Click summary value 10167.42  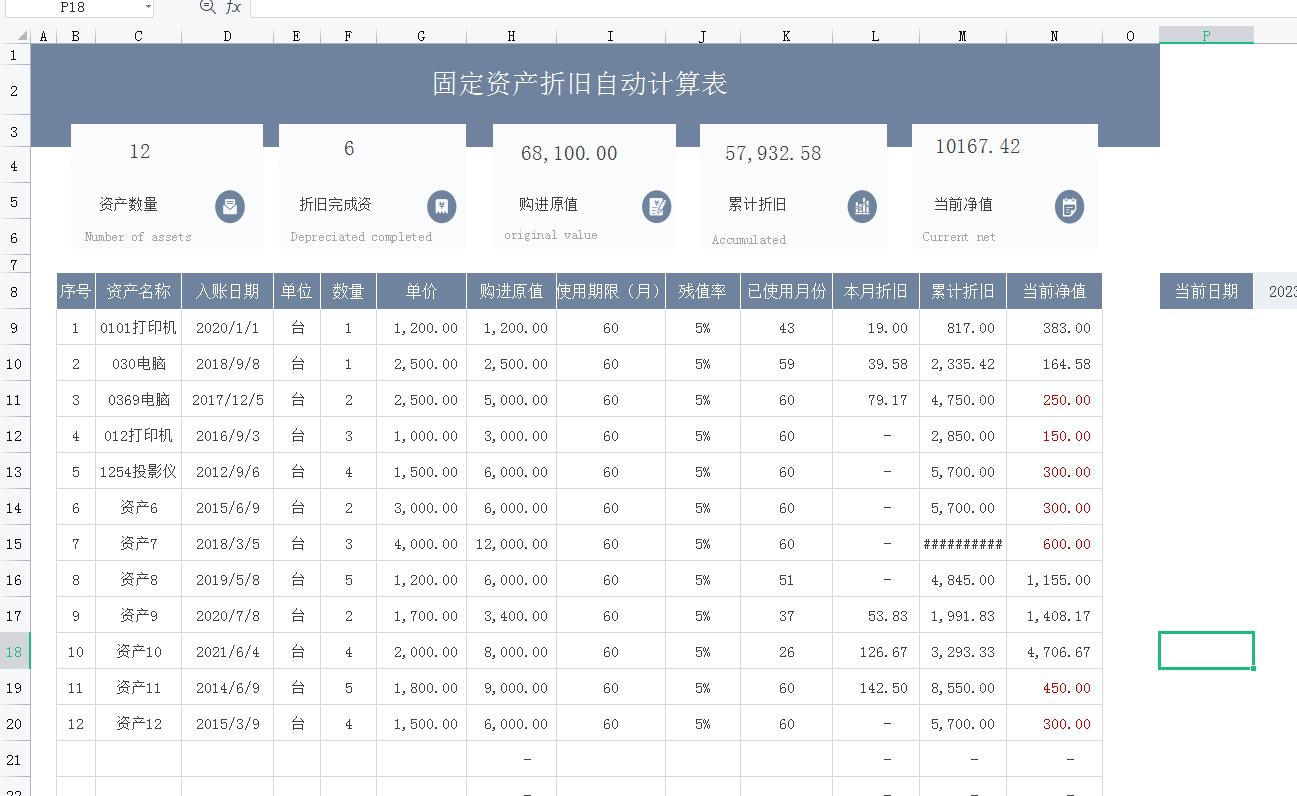click(x=977, y=146)
